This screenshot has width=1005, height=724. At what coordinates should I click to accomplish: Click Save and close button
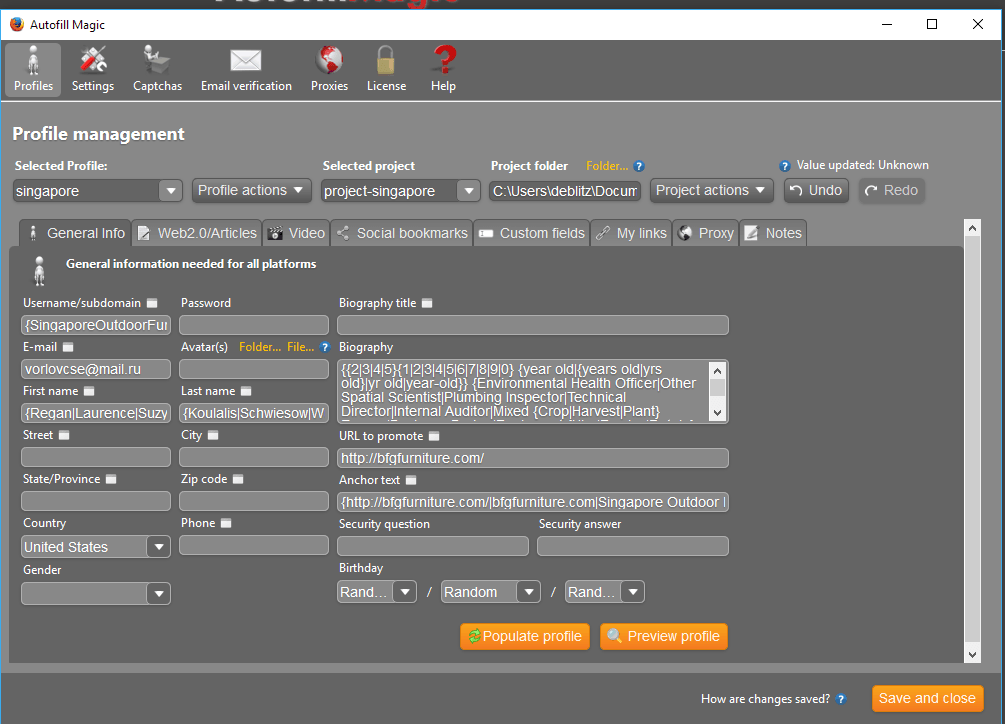point(927,699)
